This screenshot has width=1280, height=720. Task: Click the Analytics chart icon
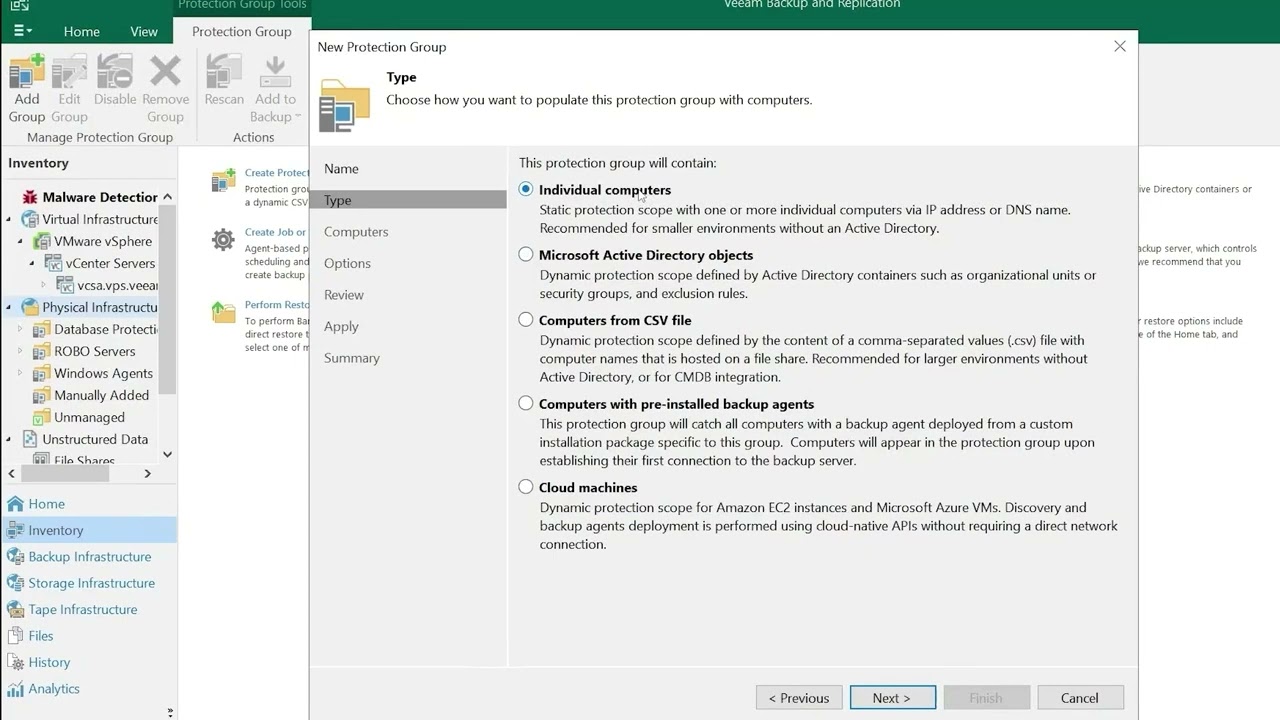pyautogui.click(x=15, y=688)
